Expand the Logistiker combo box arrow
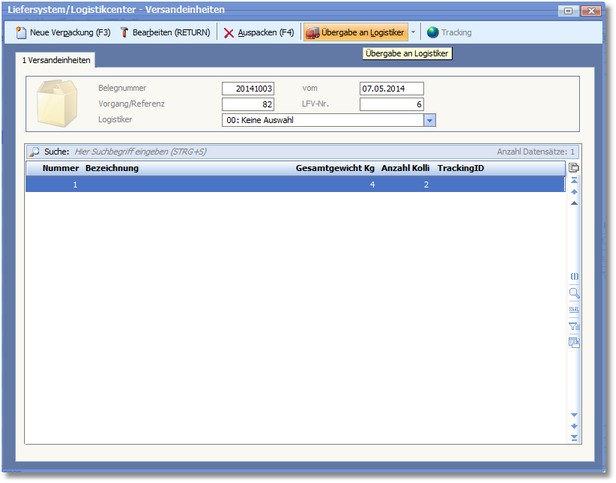 pyautogui.click(x=430, y=120)
